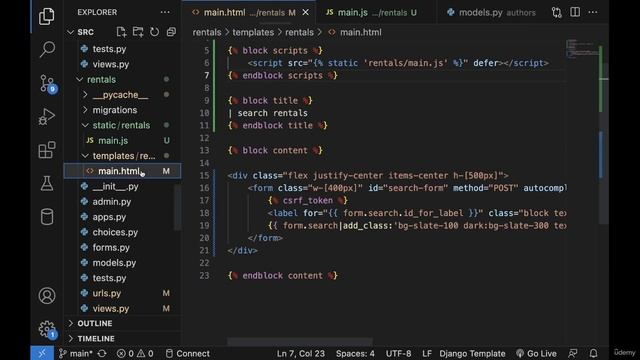Change LF end of line sequence

(427, 353)
